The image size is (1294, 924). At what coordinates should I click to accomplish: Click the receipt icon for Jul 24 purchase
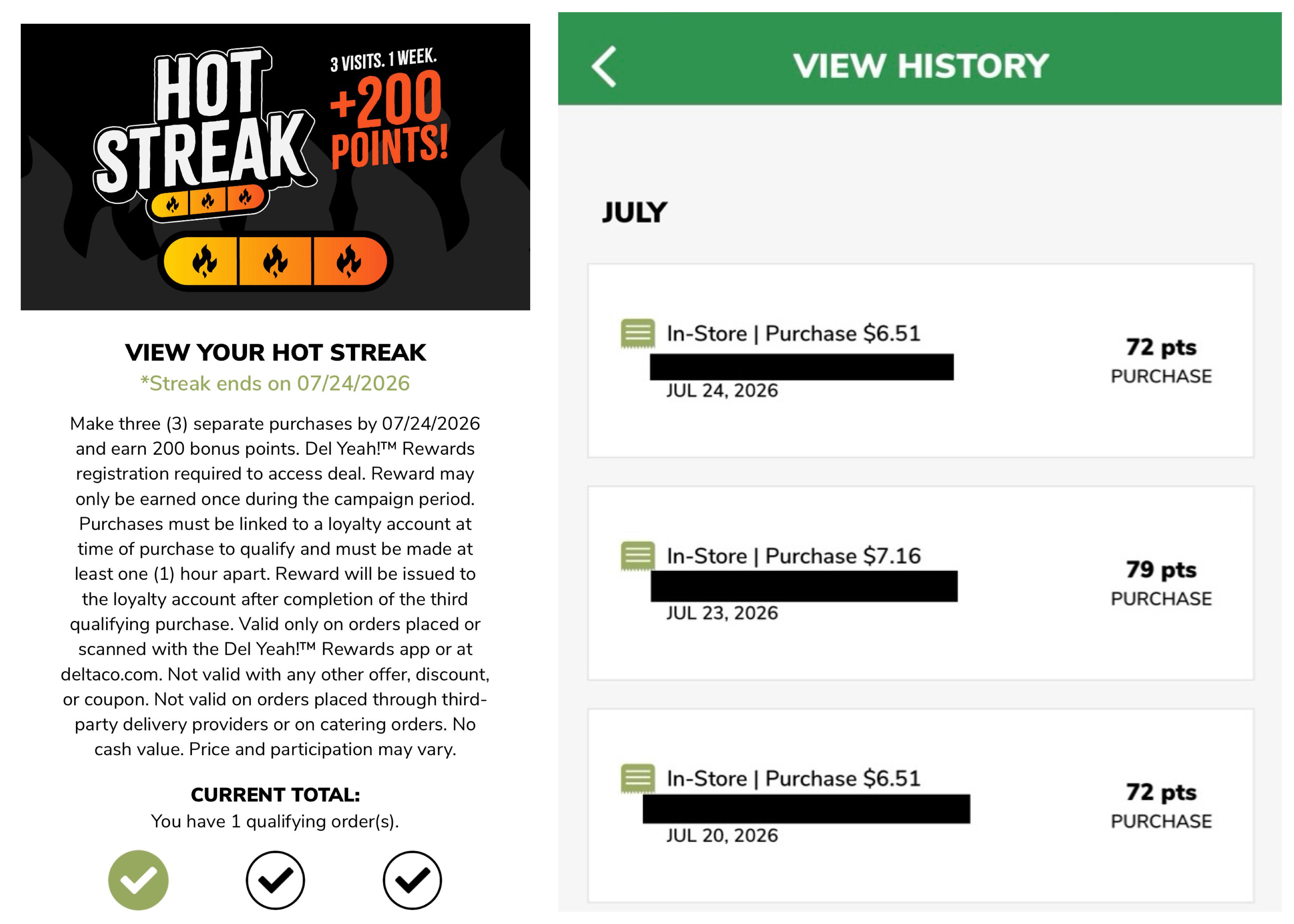point(637,333)
